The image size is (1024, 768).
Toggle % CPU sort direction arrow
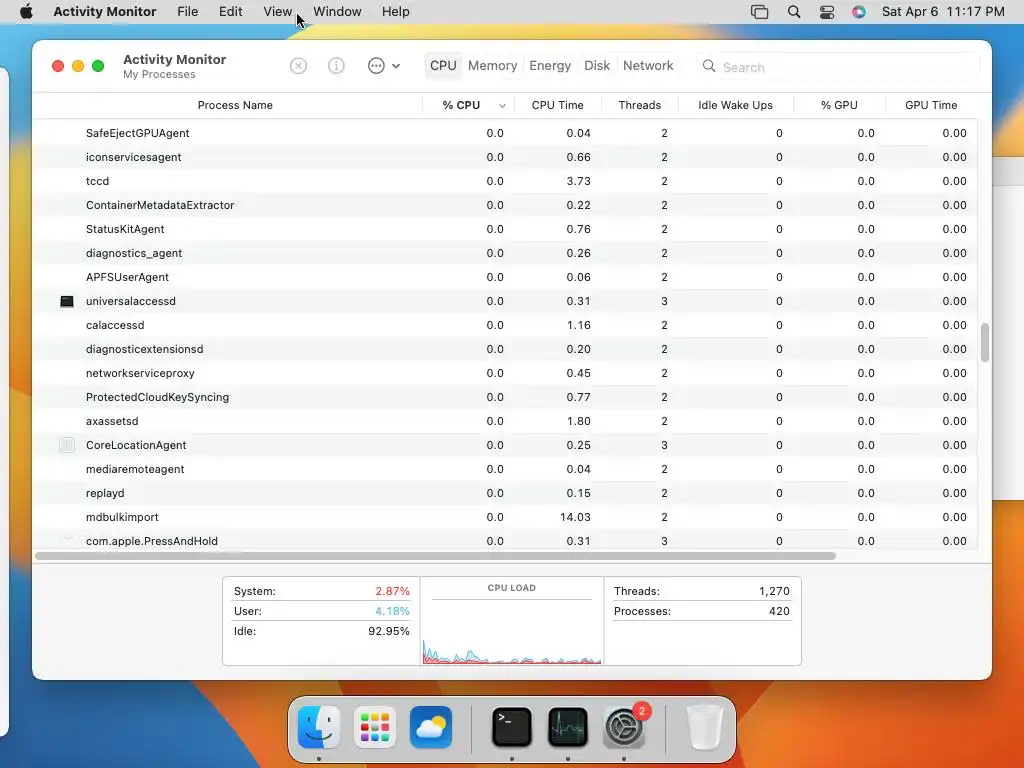coord(502,106)
